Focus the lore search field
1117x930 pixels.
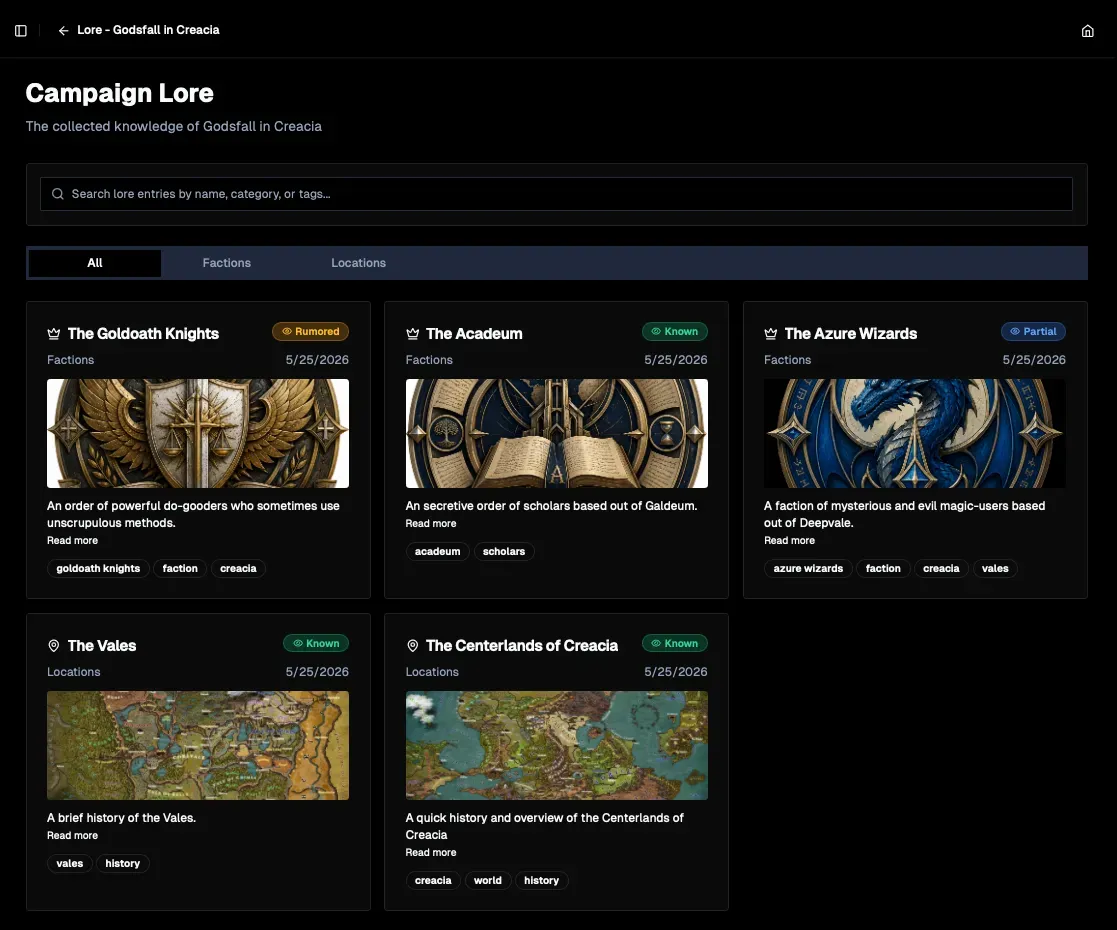coord(556,194)
